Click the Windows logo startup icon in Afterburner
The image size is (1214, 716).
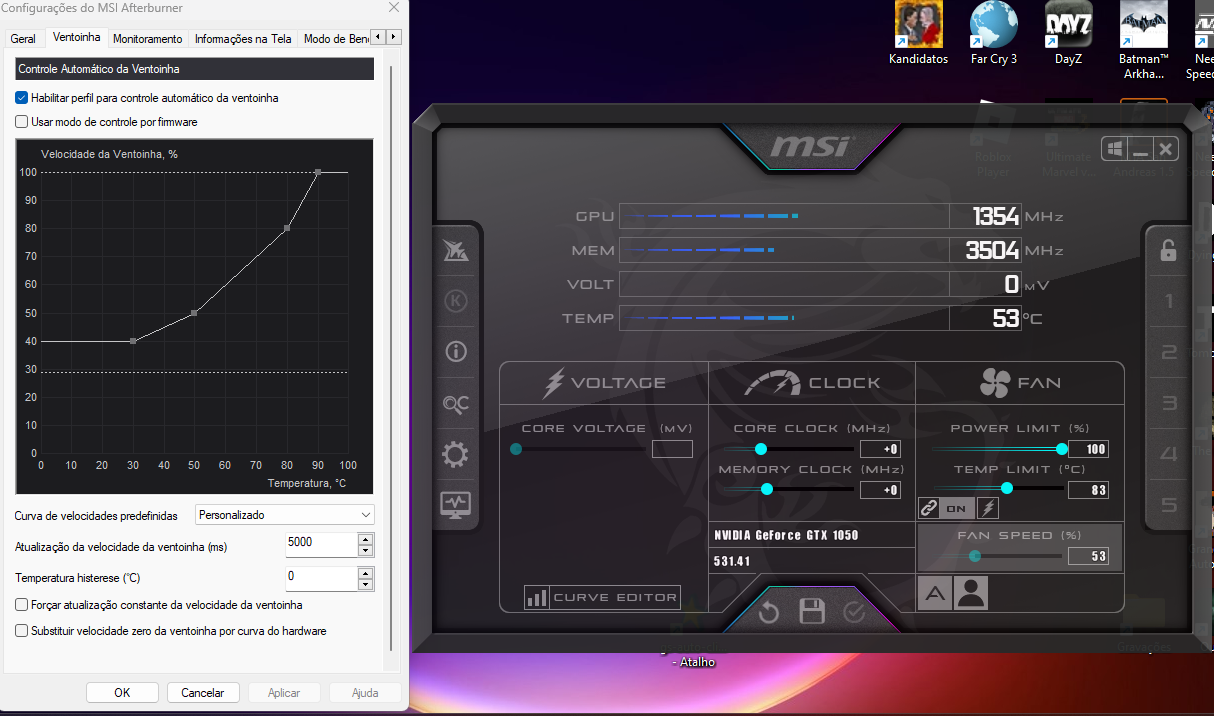pos(1115,149)
